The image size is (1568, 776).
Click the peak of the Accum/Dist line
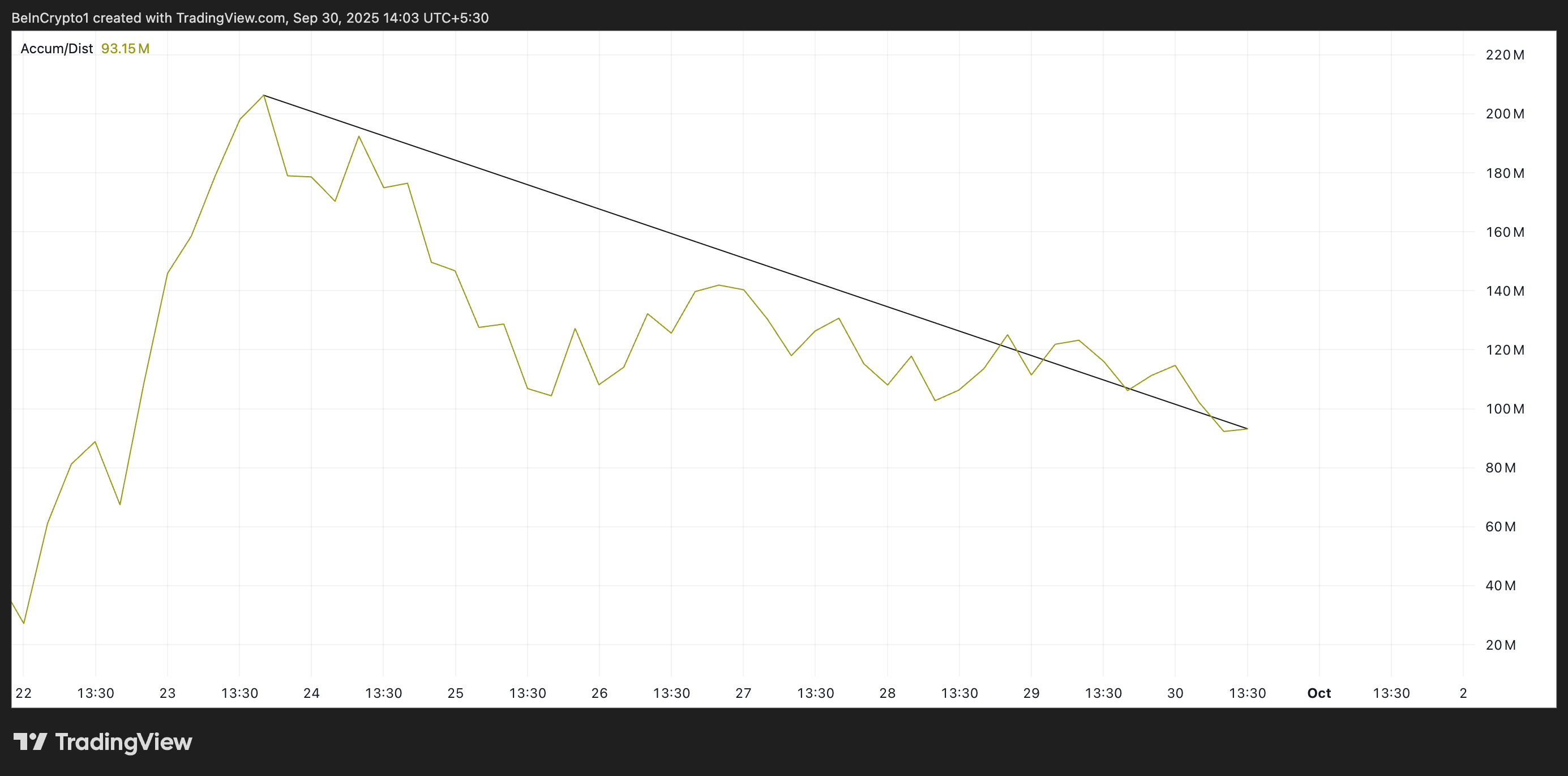pyautogui.click(x=264, y=95)
